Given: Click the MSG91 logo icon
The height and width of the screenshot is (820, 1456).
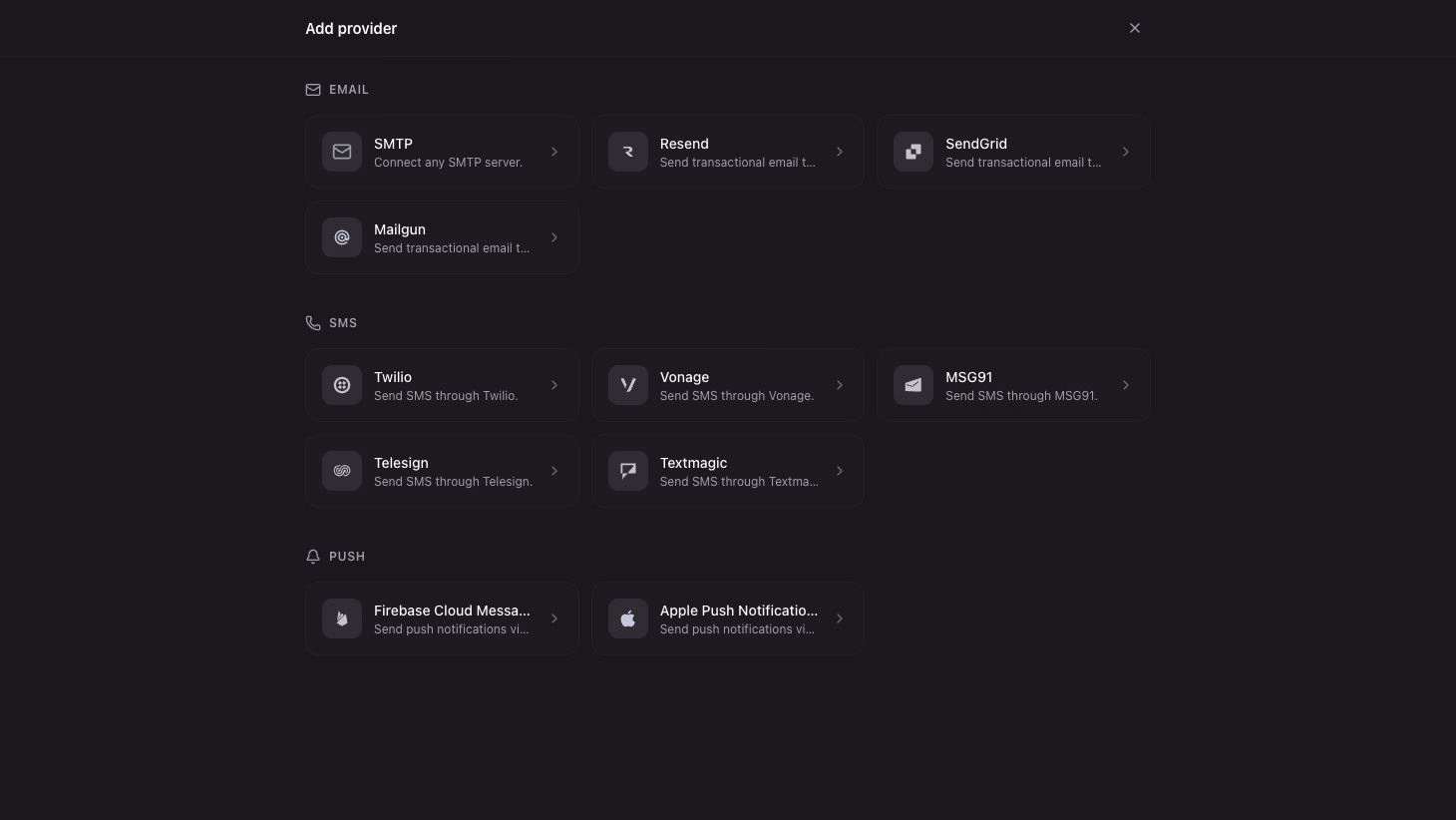Looking at the screenshot, I should (913, 385).
